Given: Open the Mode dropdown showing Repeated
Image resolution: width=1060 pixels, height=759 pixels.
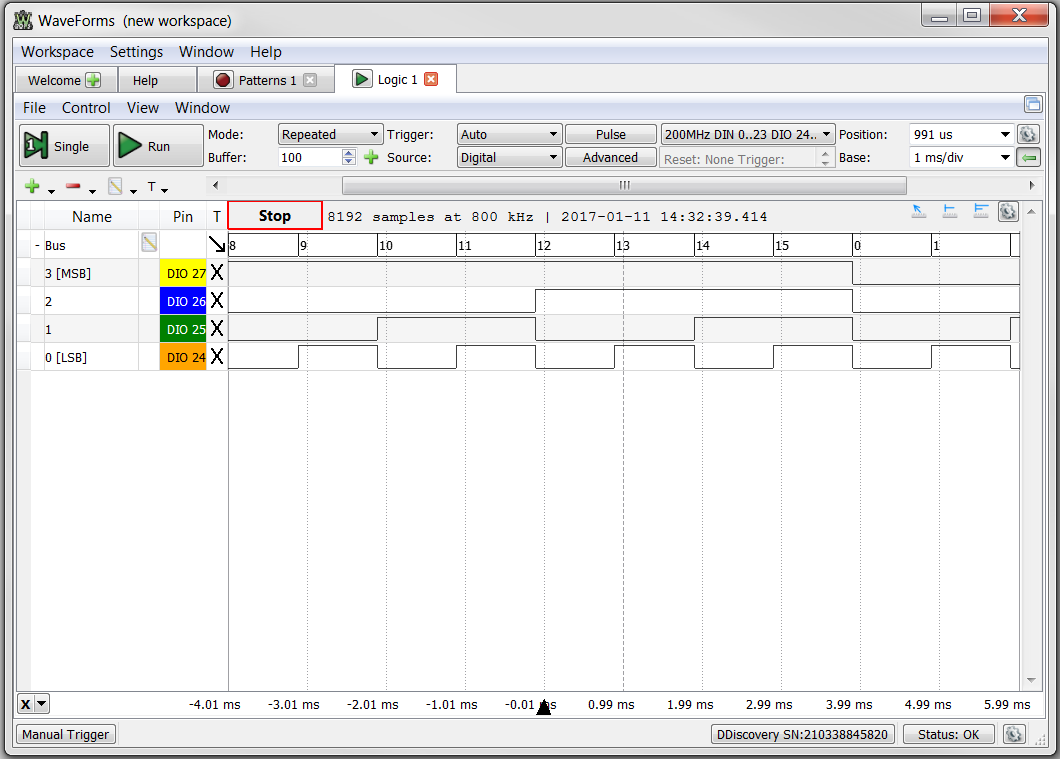Looking at the screenshot, I should coord(331,134).
